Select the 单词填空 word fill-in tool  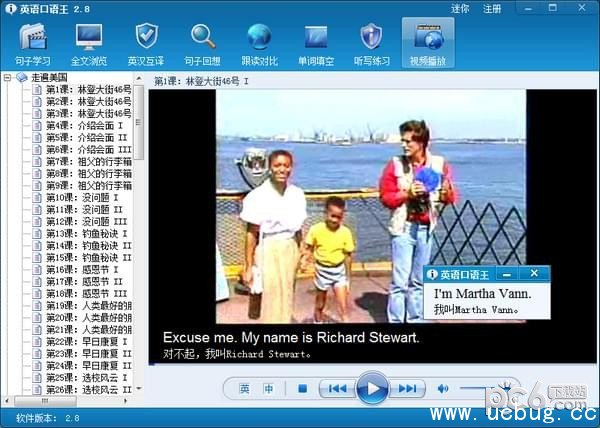(316, 43)
